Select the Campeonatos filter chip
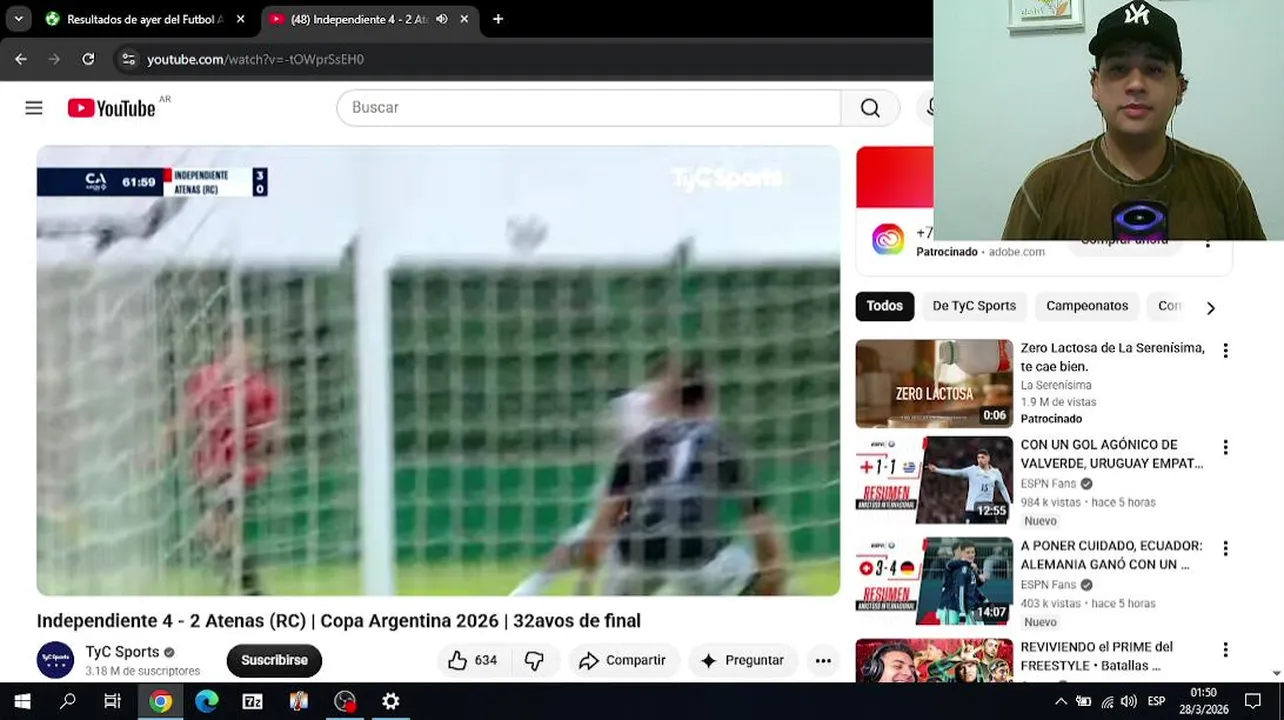The image size is (1284, 720). click(x=1087, y=306)
